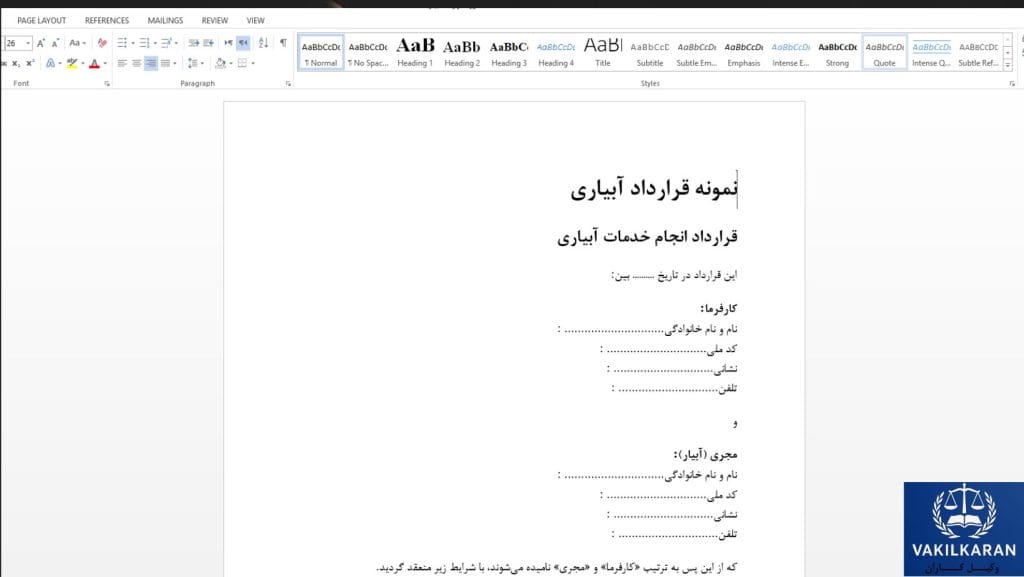
Task: Apply the Strong style
Action: (x=838, y=53)
